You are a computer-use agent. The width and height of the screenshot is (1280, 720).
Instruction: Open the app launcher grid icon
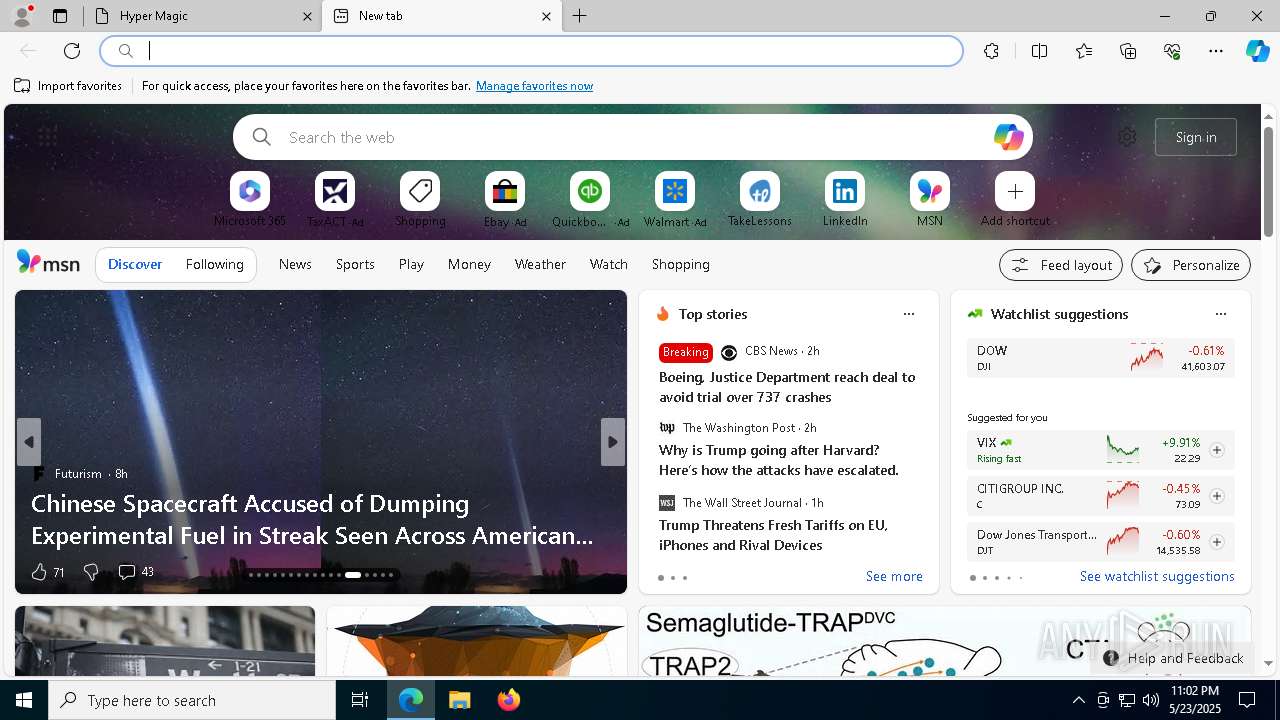(47, 137)
